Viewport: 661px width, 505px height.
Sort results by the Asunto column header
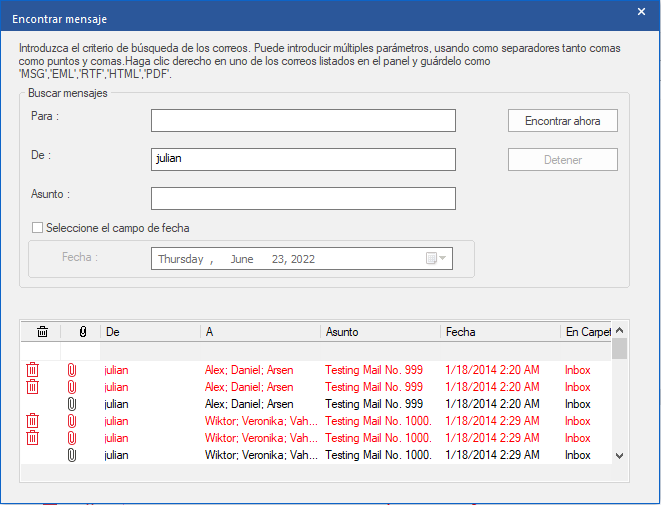[380, 332]
